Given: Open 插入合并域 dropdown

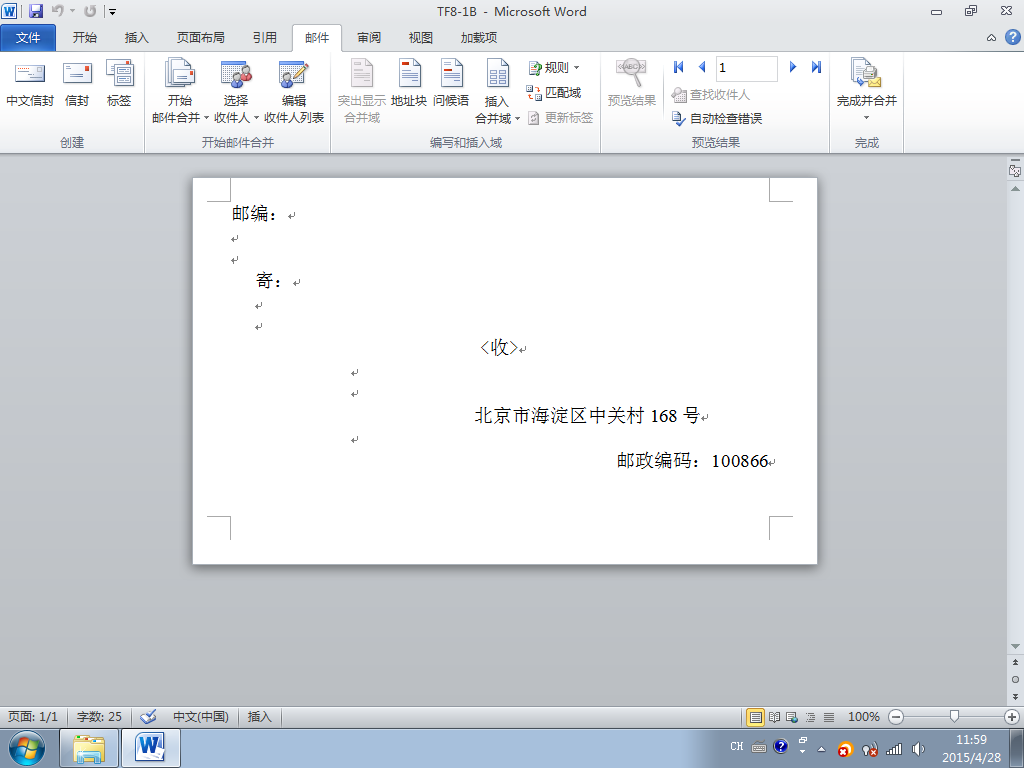Looking at the screenshot, I should click(x=497, y=91).
